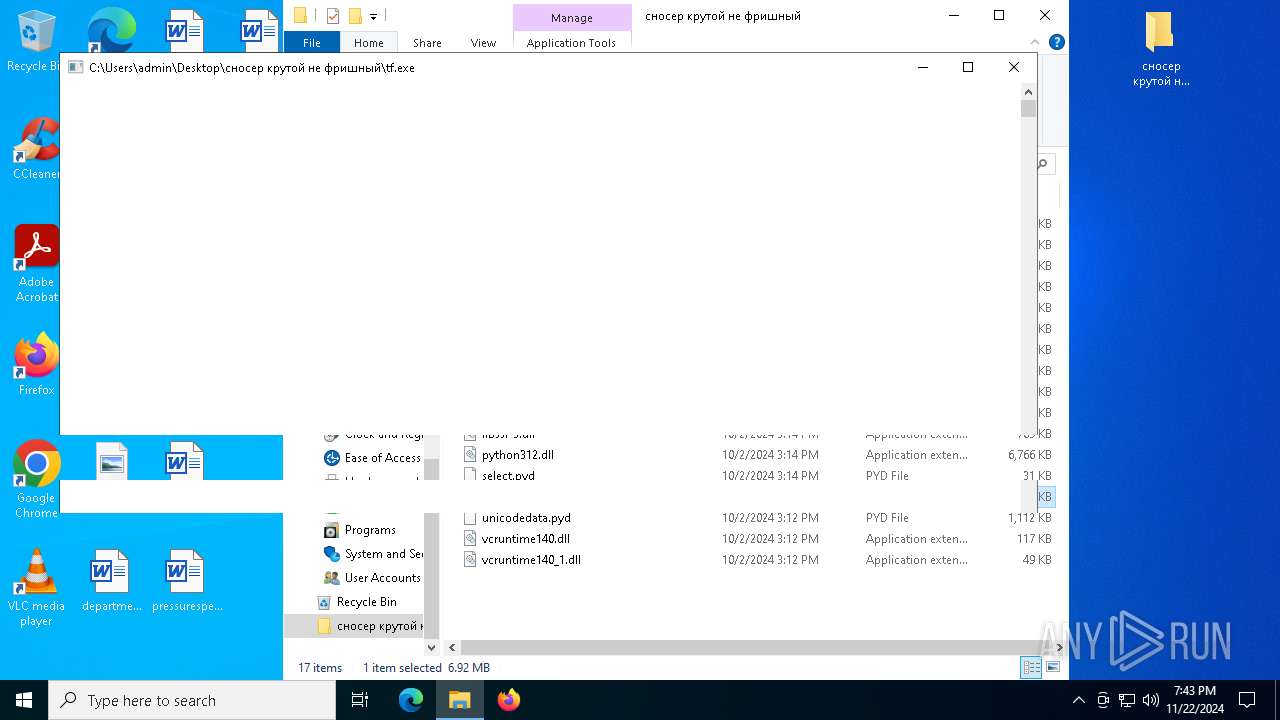The height and width of the screenshot is (720, 1280).
Task: Maximize the tf.exe console window
Action: point(967,67)
